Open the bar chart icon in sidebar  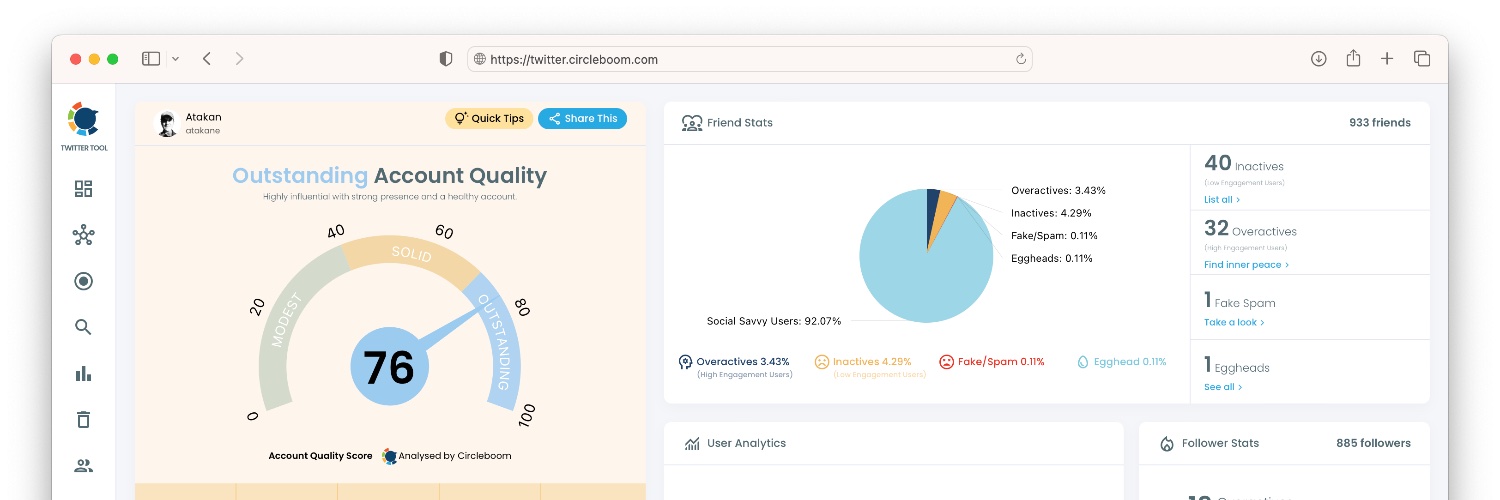tap(84, 373)
